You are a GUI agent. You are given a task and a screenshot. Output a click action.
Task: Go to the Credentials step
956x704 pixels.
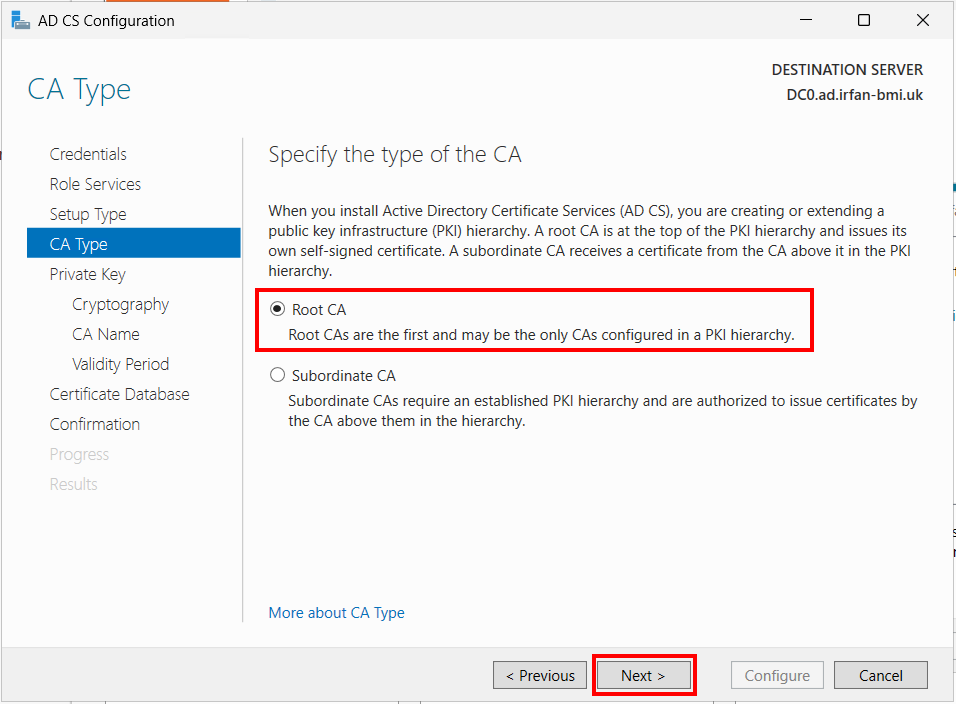pos(88,154)
